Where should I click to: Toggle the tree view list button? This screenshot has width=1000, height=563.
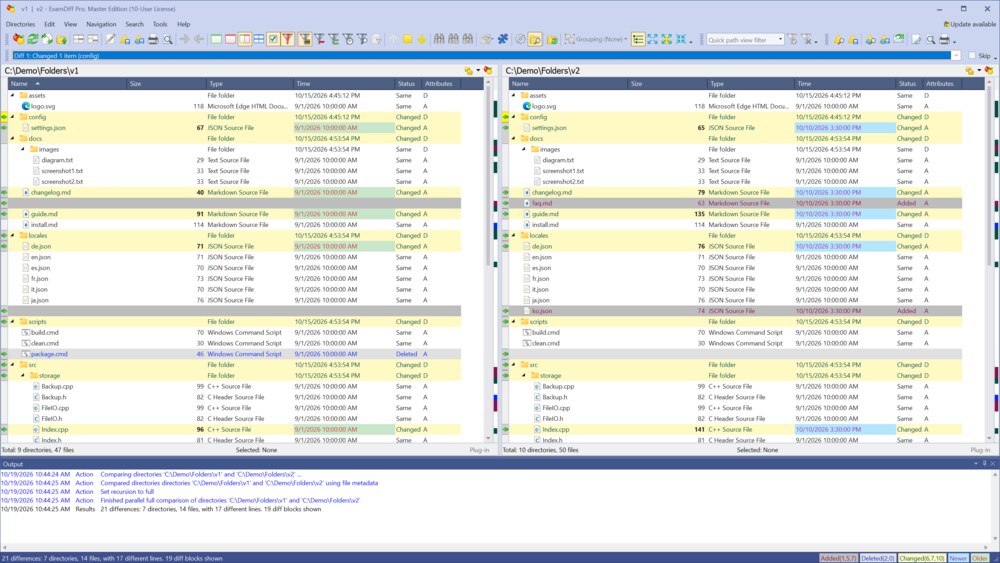(638, 40)
